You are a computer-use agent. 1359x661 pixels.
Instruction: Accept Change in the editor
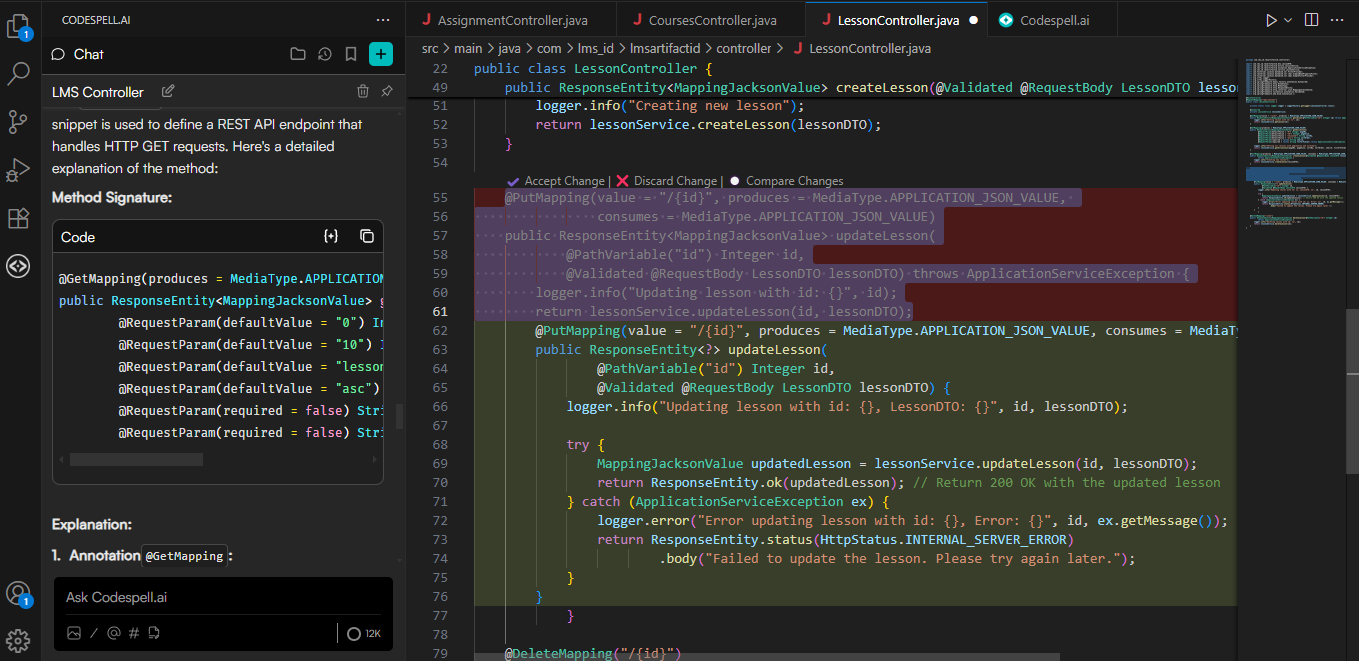pos(556,181)
